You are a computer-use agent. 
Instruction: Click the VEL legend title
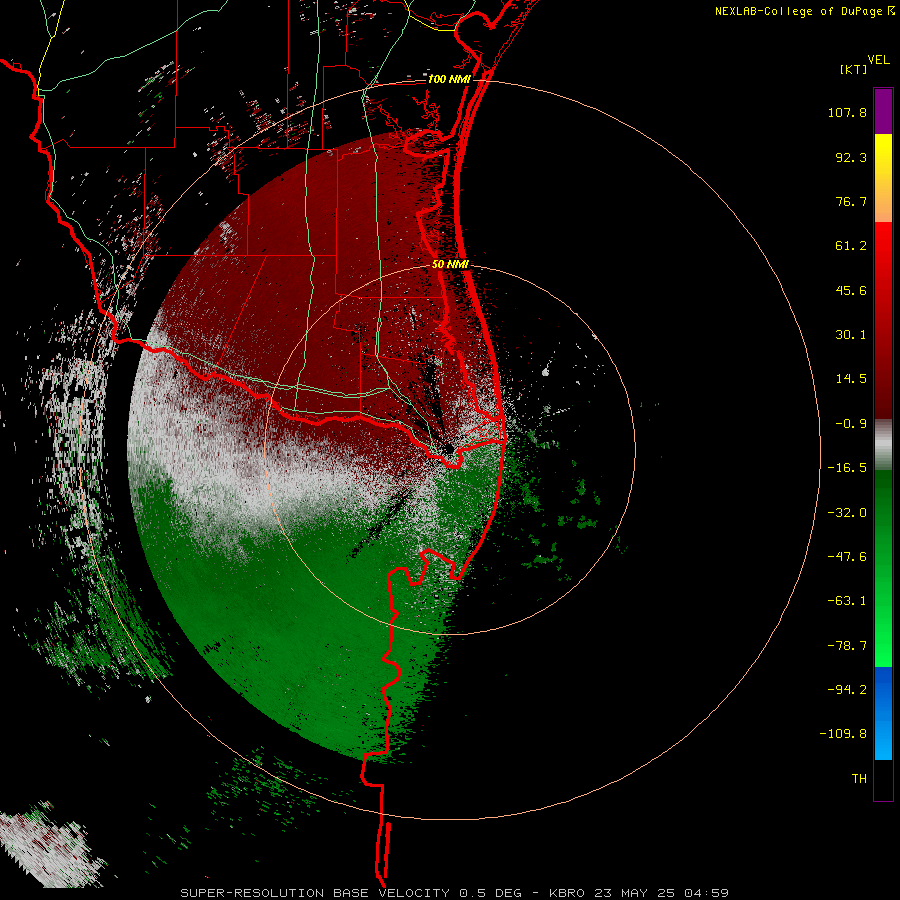879,59
